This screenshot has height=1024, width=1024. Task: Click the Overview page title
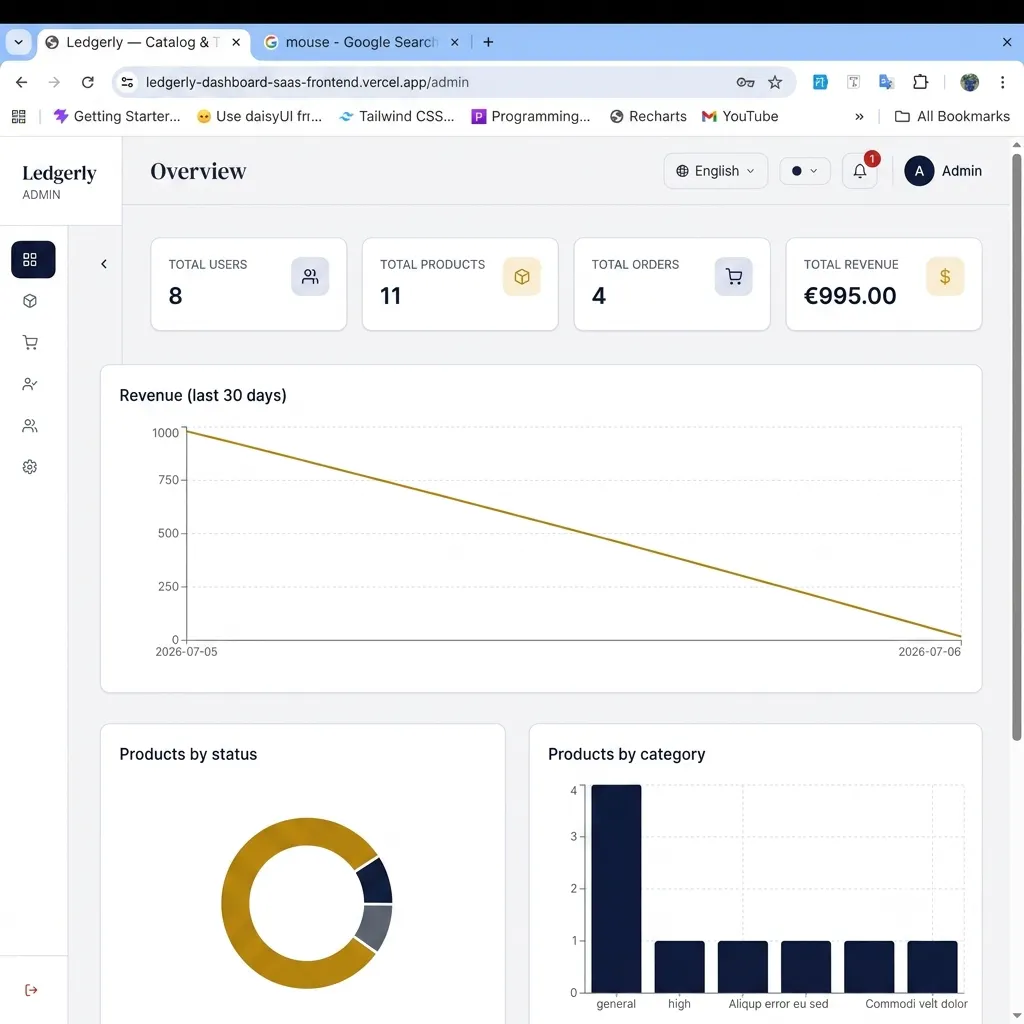198,171
